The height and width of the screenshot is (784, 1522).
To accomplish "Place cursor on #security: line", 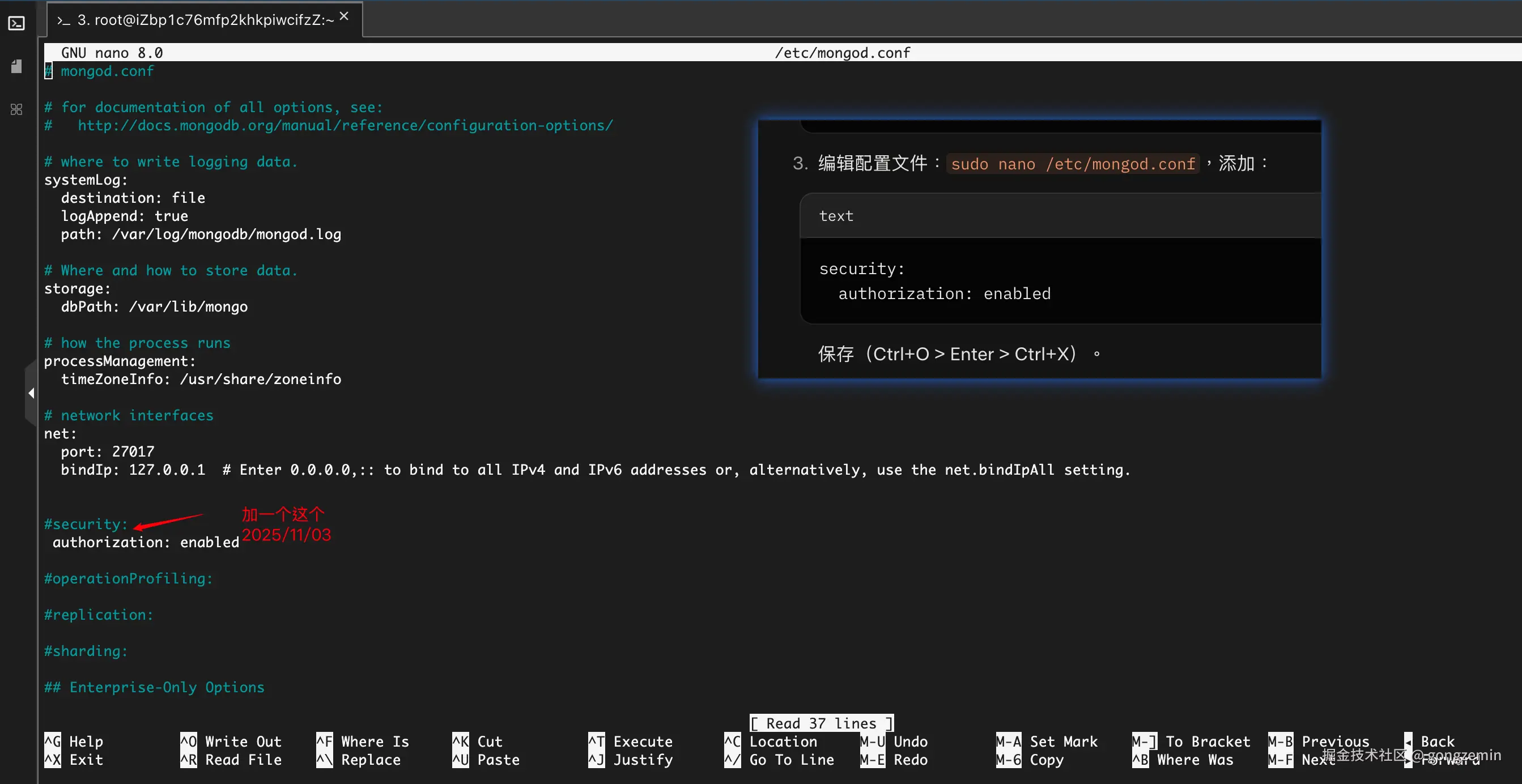I will (x=86, y=524).
